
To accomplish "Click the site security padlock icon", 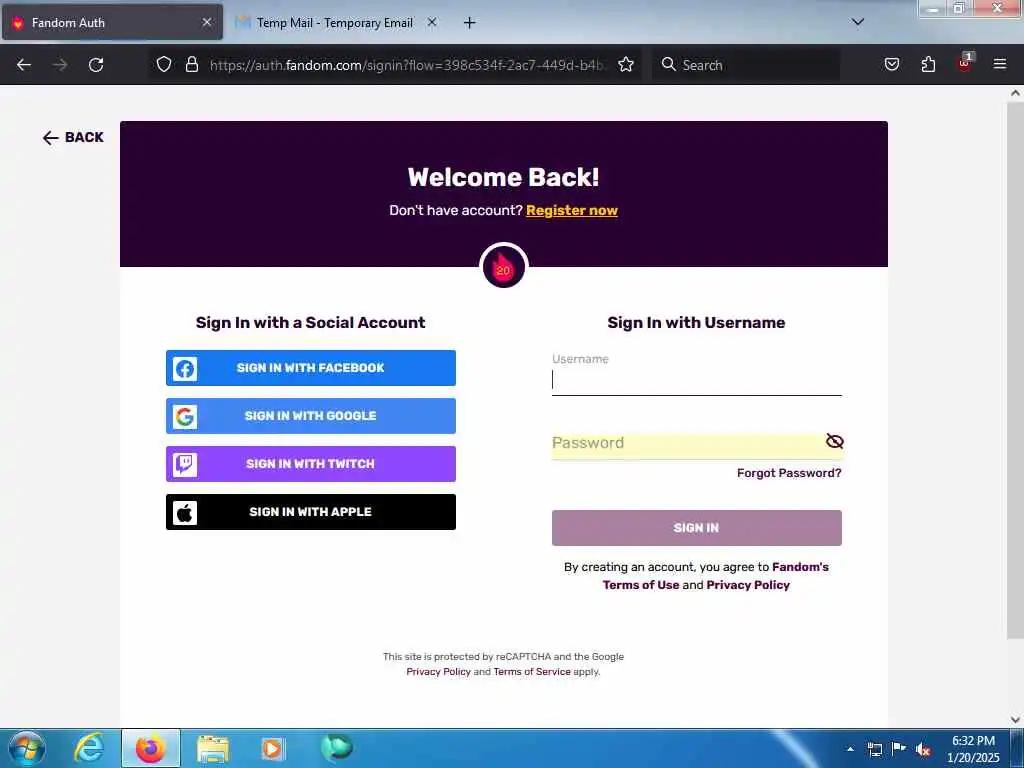I will 191,64.
